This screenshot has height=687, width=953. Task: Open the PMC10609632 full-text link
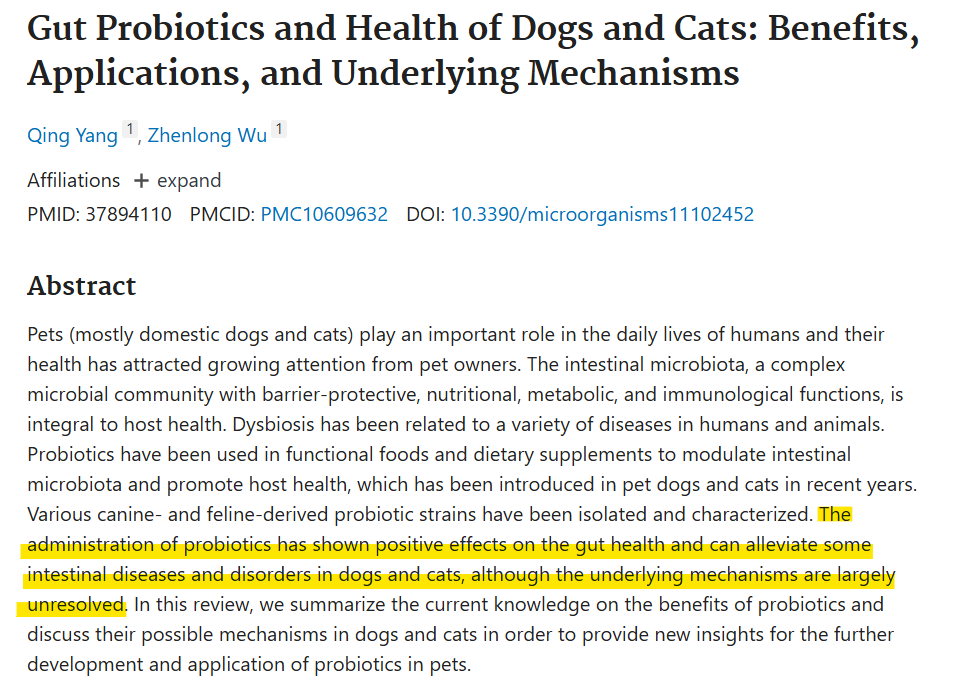click(x=324, y=214)
